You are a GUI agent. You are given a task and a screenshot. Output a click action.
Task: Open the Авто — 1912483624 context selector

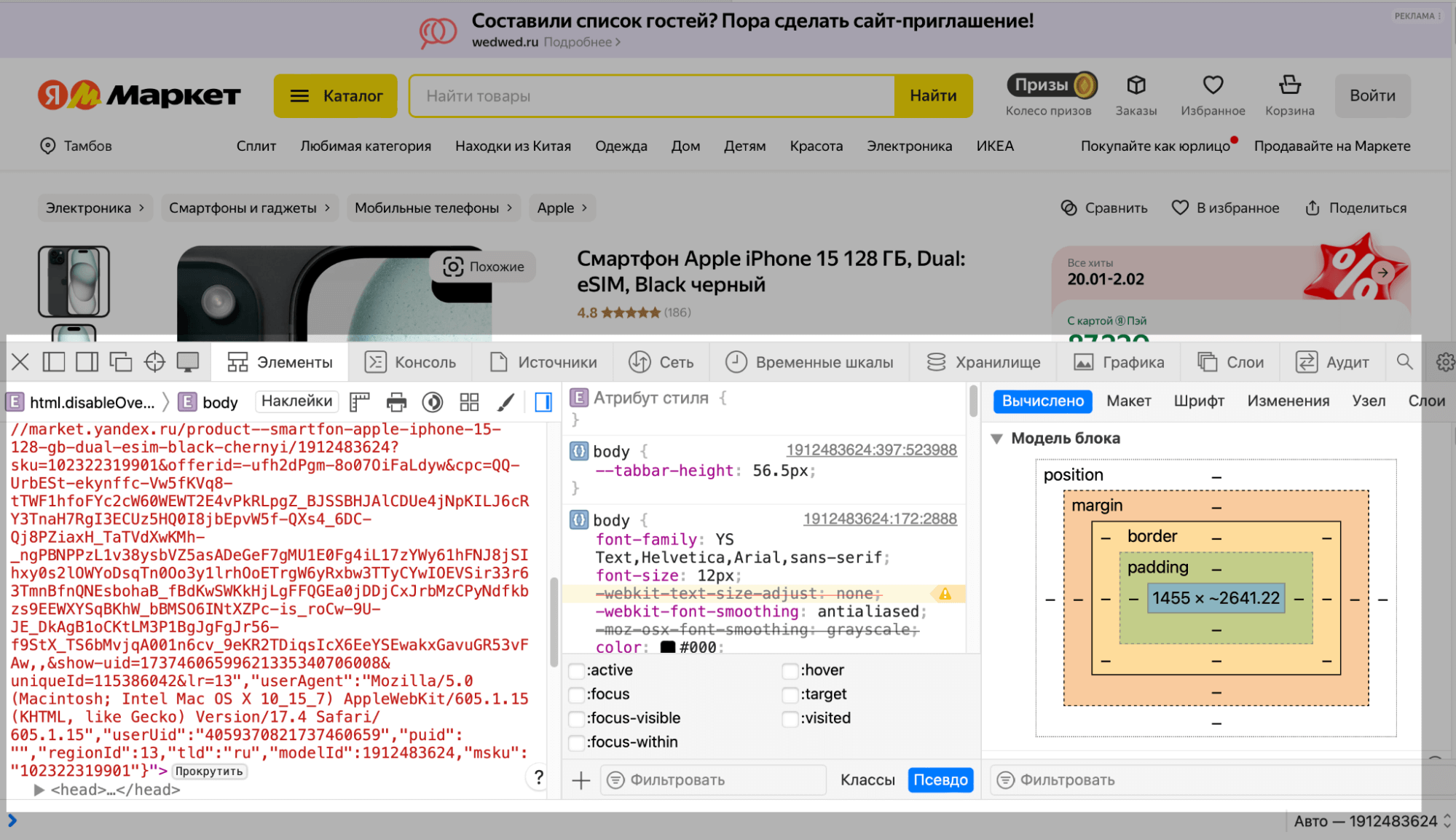coord(1373,822)
